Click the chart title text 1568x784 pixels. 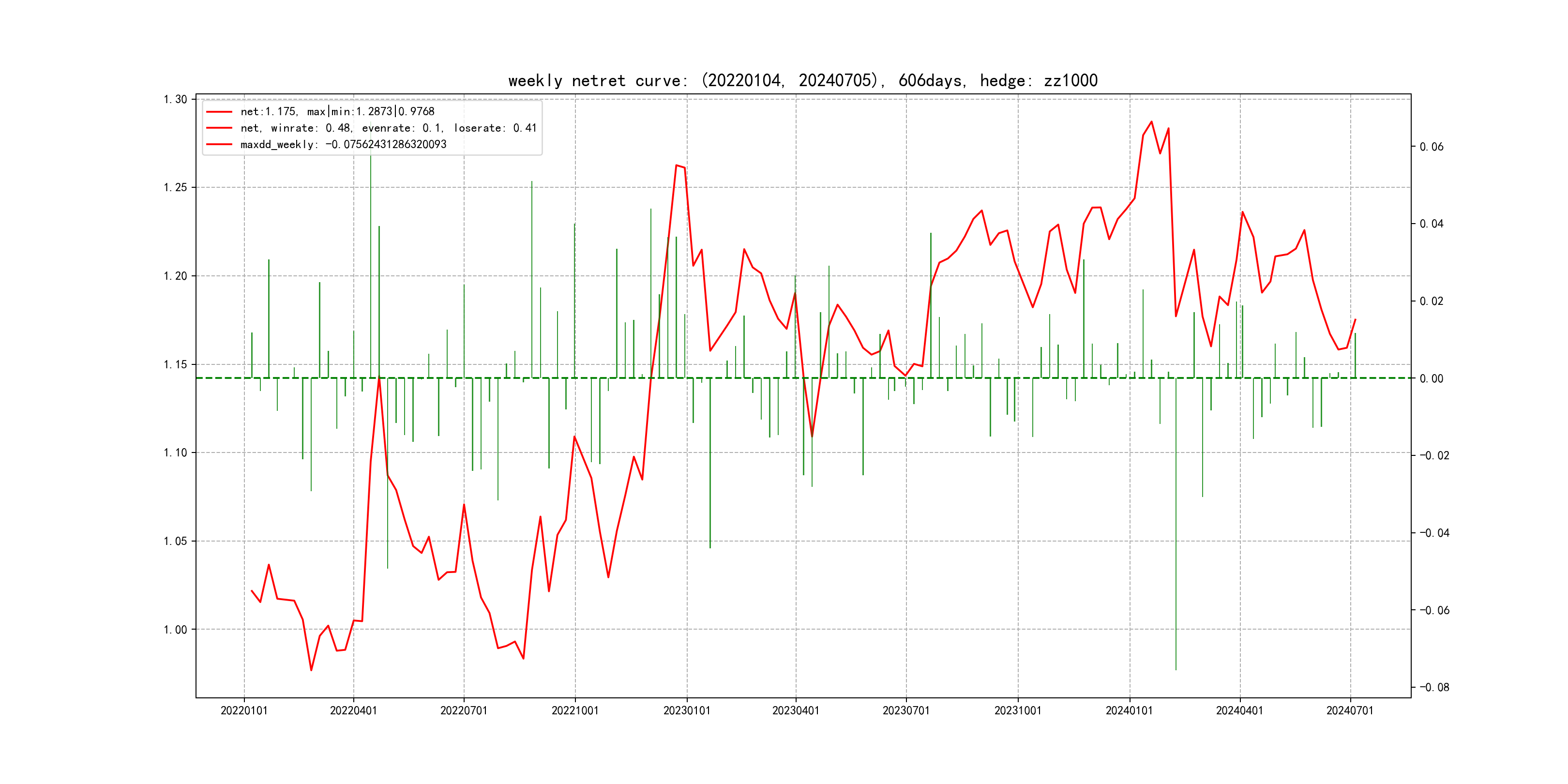(x=802, y=80)
